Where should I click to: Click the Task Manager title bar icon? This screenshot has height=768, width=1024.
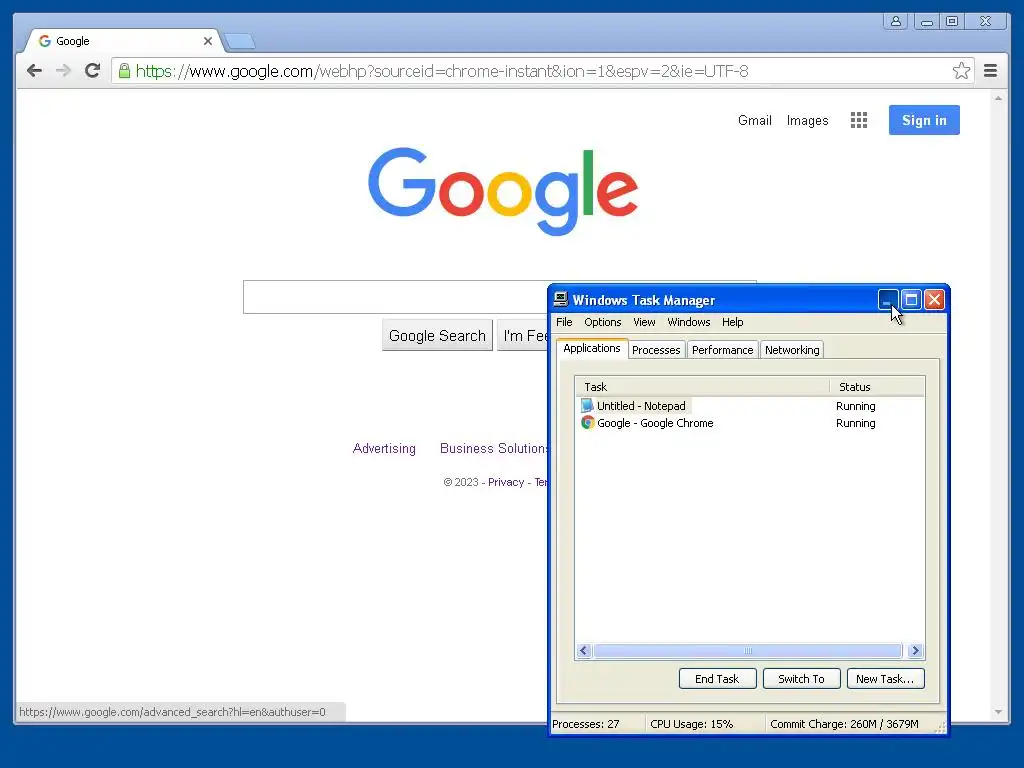pos(560,300)
